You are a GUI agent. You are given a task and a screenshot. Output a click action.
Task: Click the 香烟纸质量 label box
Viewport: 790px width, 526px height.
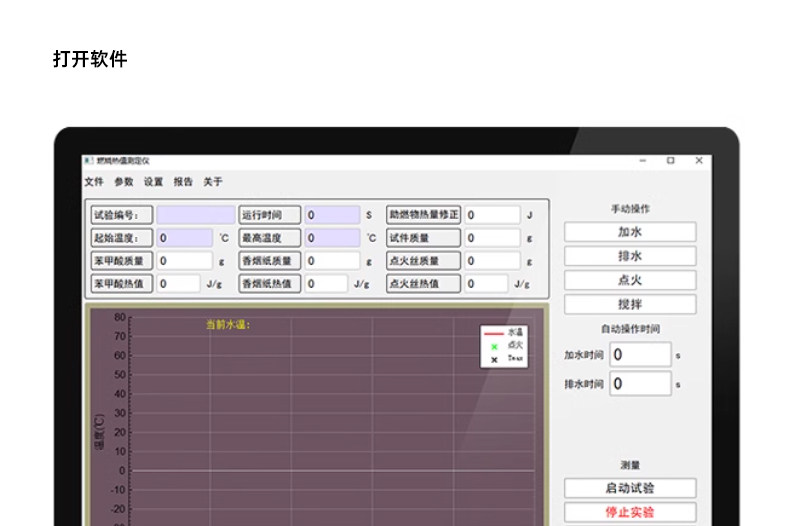270,261
